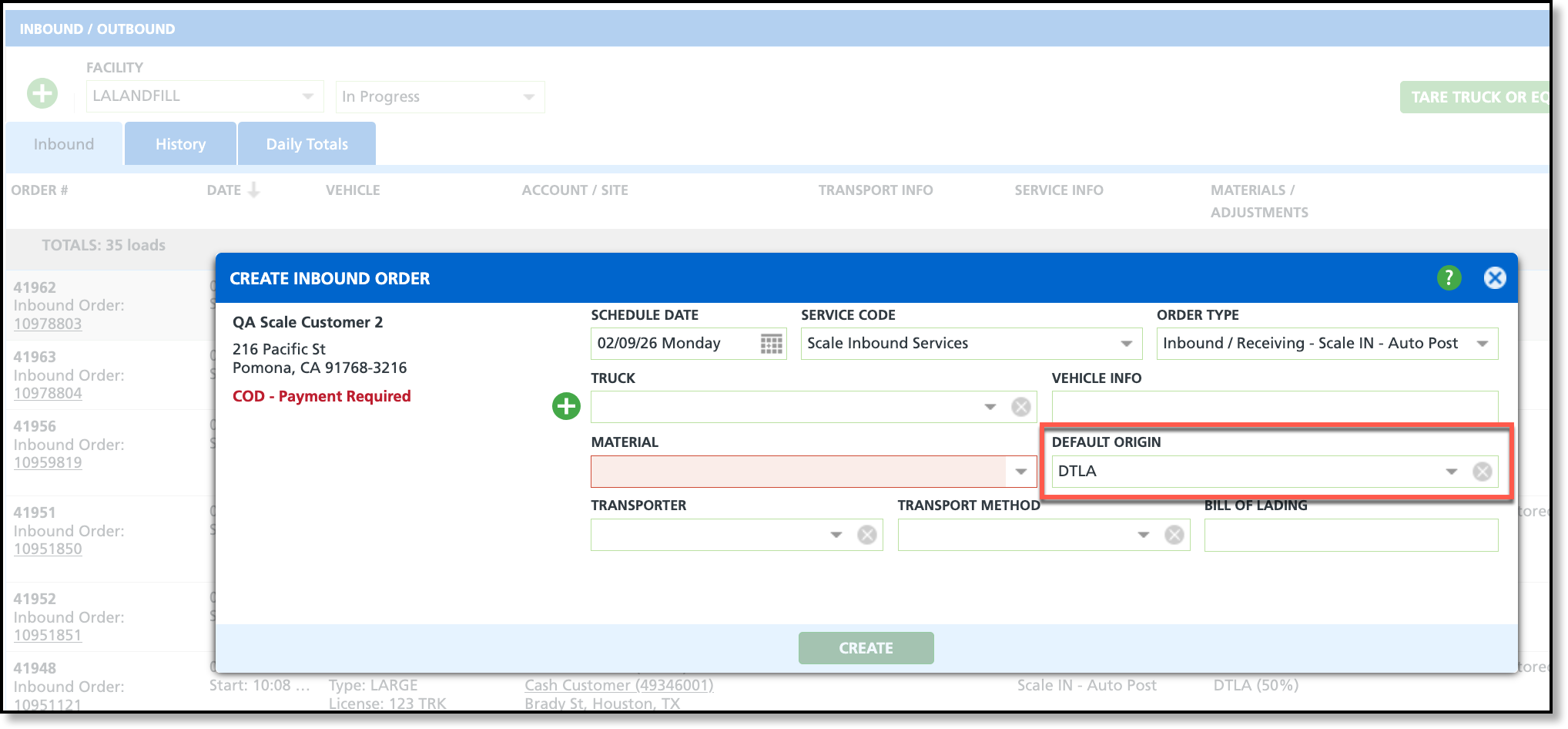This screenshot has width=1568, height=729.
Task: Expand the Default Origin dropdown arrow
Action: coord(1452,472)
